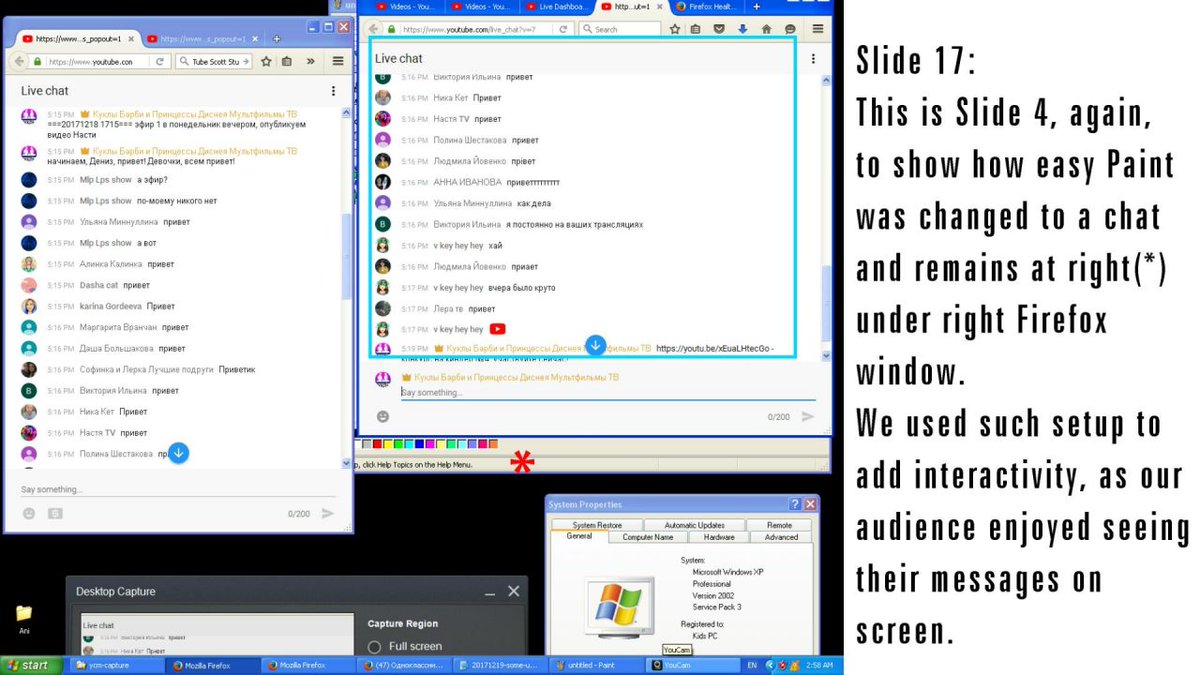Click System Properties help question button
The height and width of the screenshot is (675, 1200).
(x=794, y=505)
